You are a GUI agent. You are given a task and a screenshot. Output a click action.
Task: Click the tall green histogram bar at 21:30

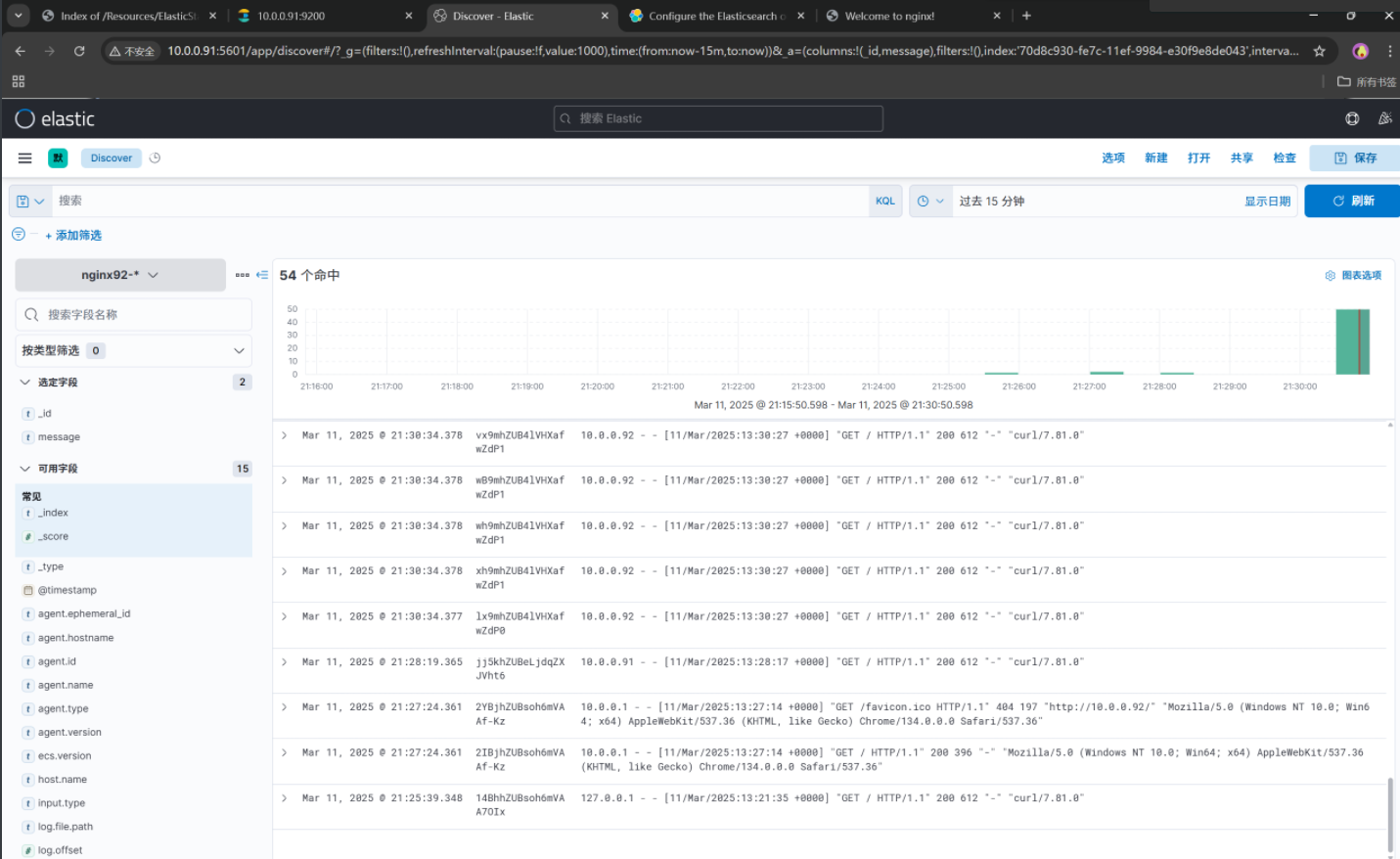(x=1353, y=341)
